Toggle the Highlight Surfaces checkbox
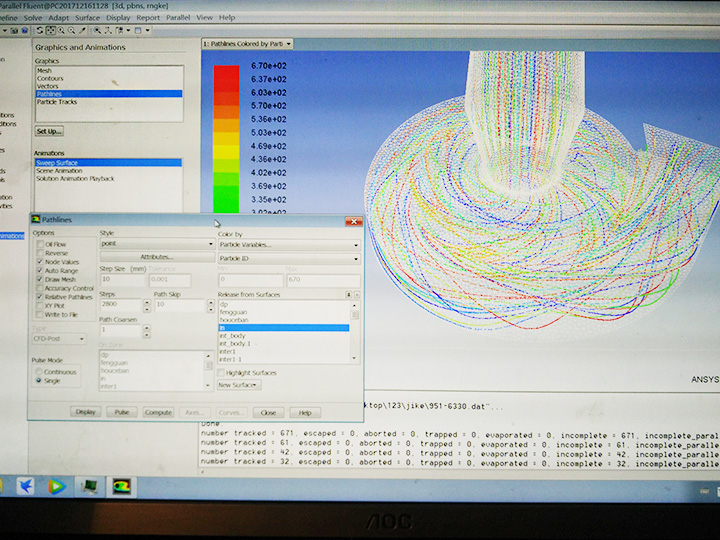This screenshot has height=540, width=720. (222, 372)
